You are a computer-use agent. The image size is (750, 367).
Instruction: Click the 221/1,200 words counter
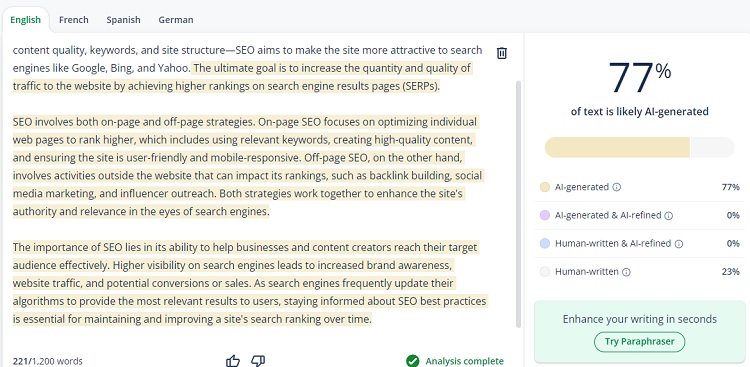pyautogui.click(x=47, y=361)
